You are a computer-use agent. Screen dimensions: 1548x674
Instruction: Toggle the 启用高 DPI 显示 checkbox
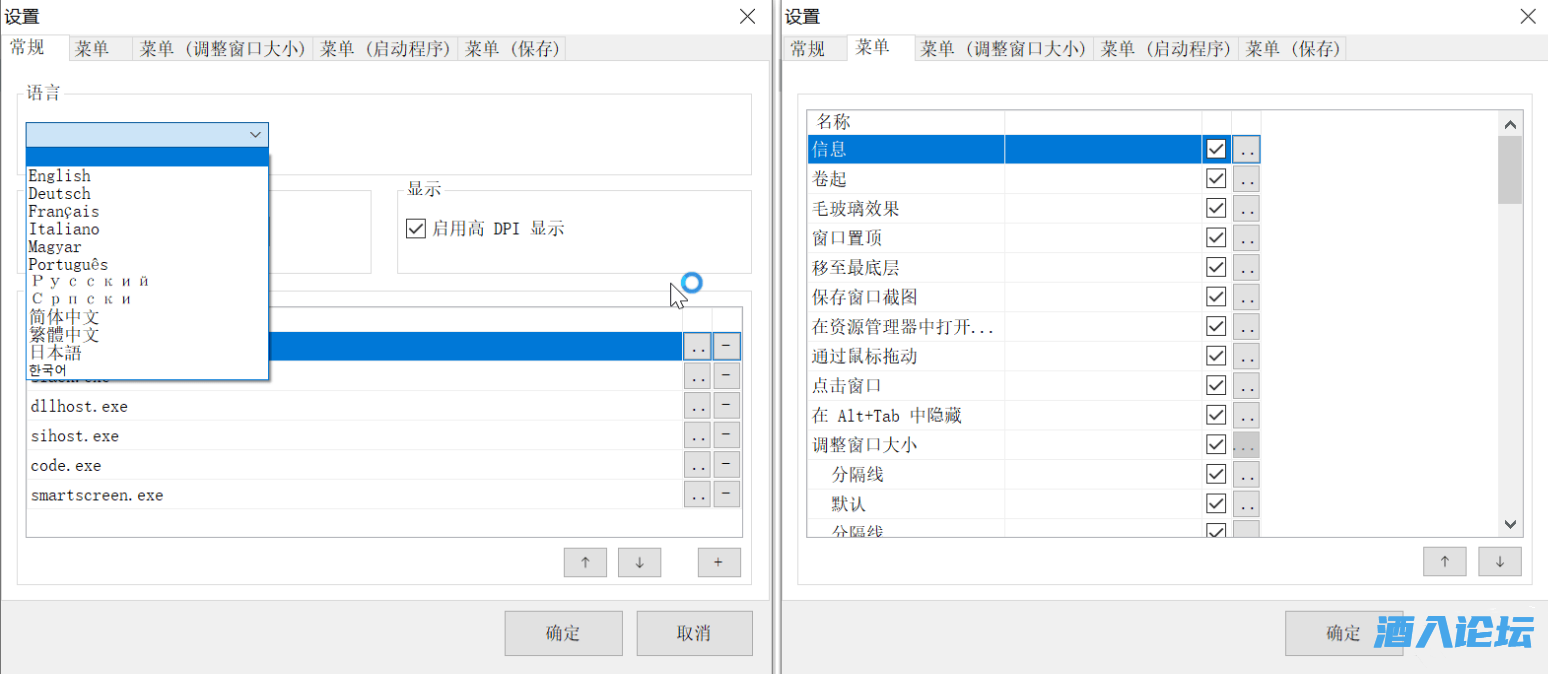pos(416,228)
